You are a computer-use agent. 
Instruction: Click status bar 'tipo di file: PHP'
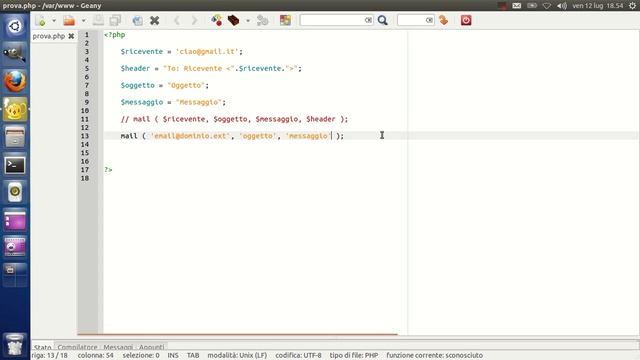[x=354, y=356]
